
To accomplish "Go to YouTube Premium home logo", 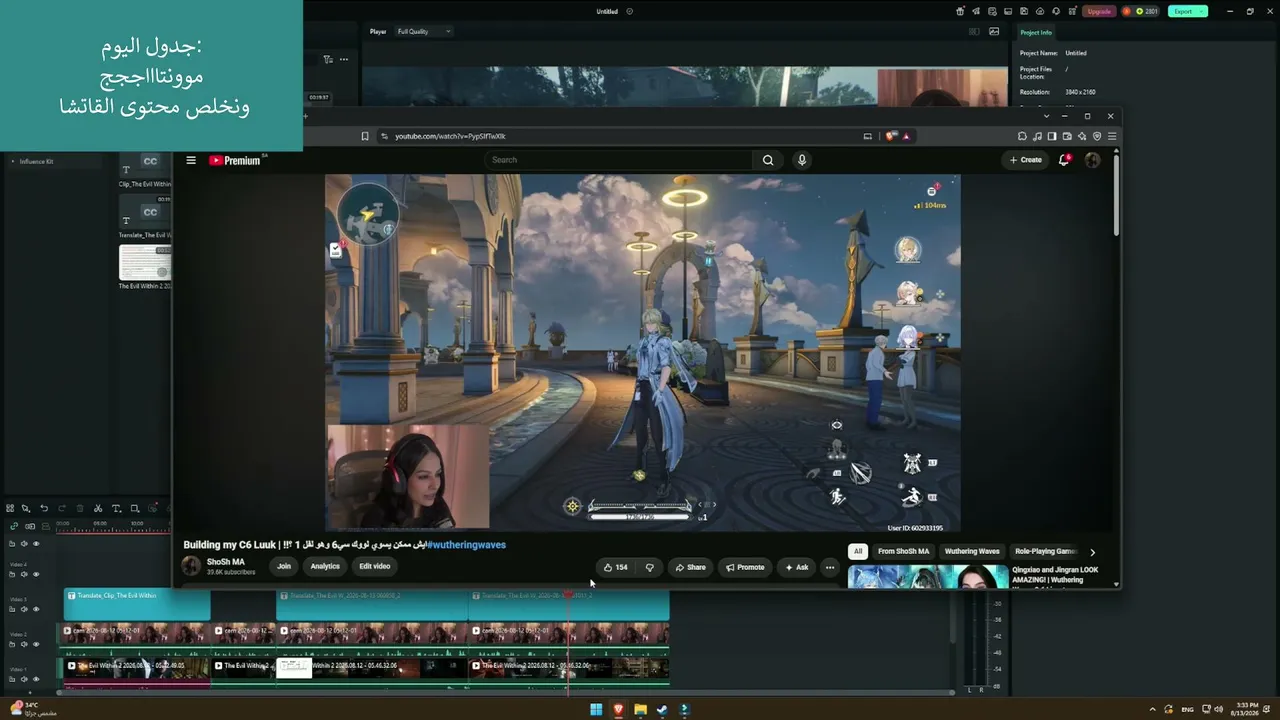I will tap(236, 160).
